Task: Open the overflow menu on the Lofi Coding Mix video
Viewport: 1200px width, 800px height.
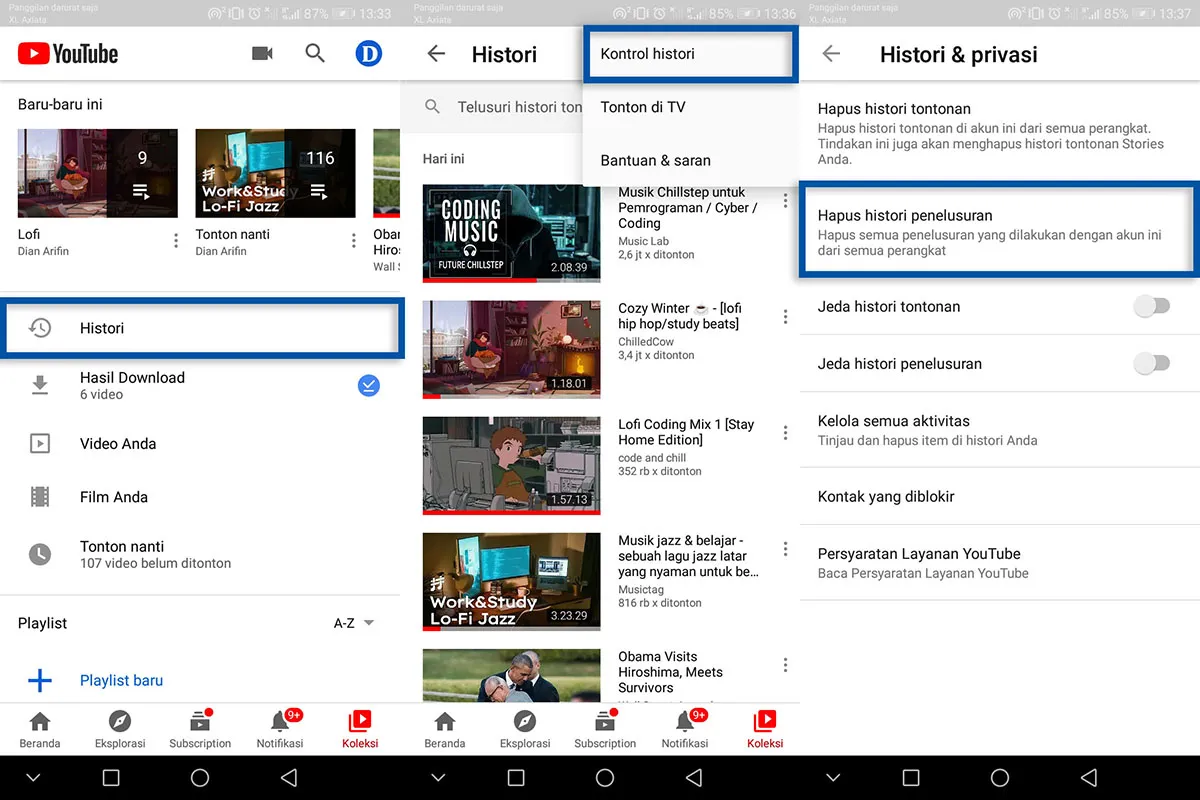Action: click(786, 430)
